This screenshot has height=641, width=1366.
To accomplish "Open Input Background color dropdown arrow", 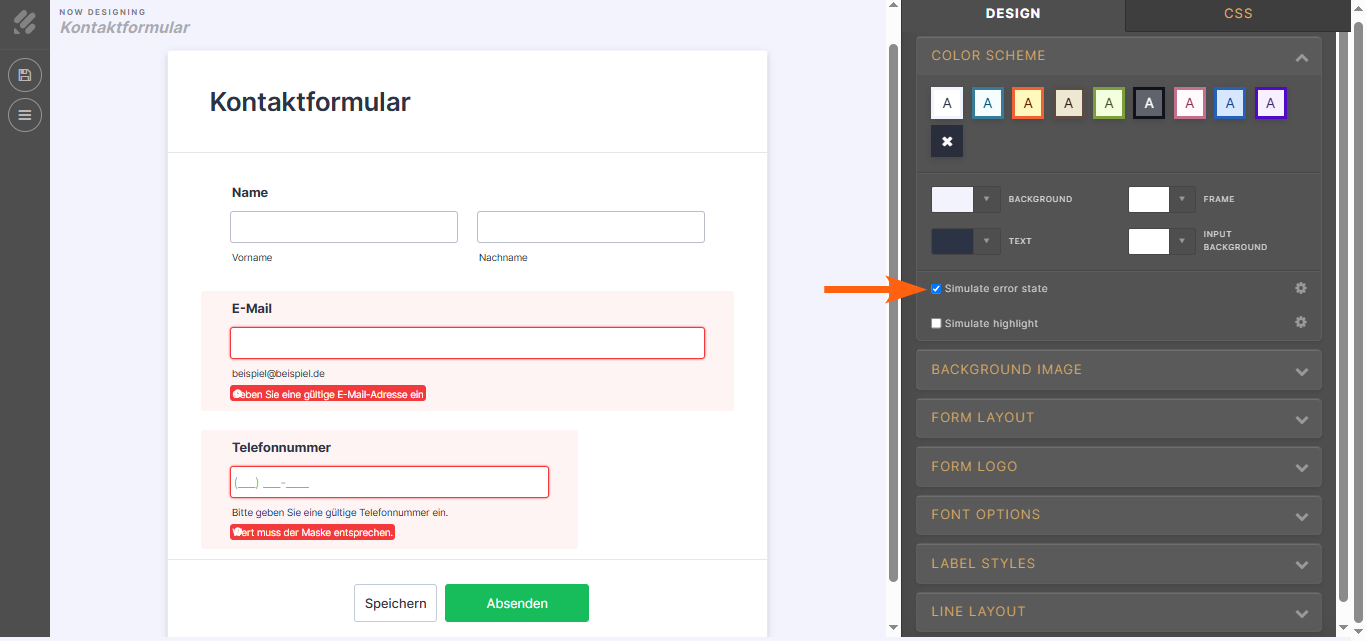I will coord(1183,241).
